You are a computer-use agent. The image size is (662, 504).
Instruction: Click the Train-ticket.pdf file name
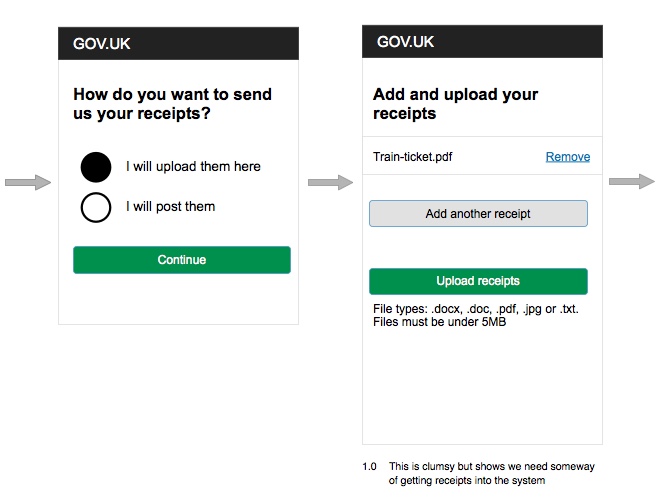[413, 157]
